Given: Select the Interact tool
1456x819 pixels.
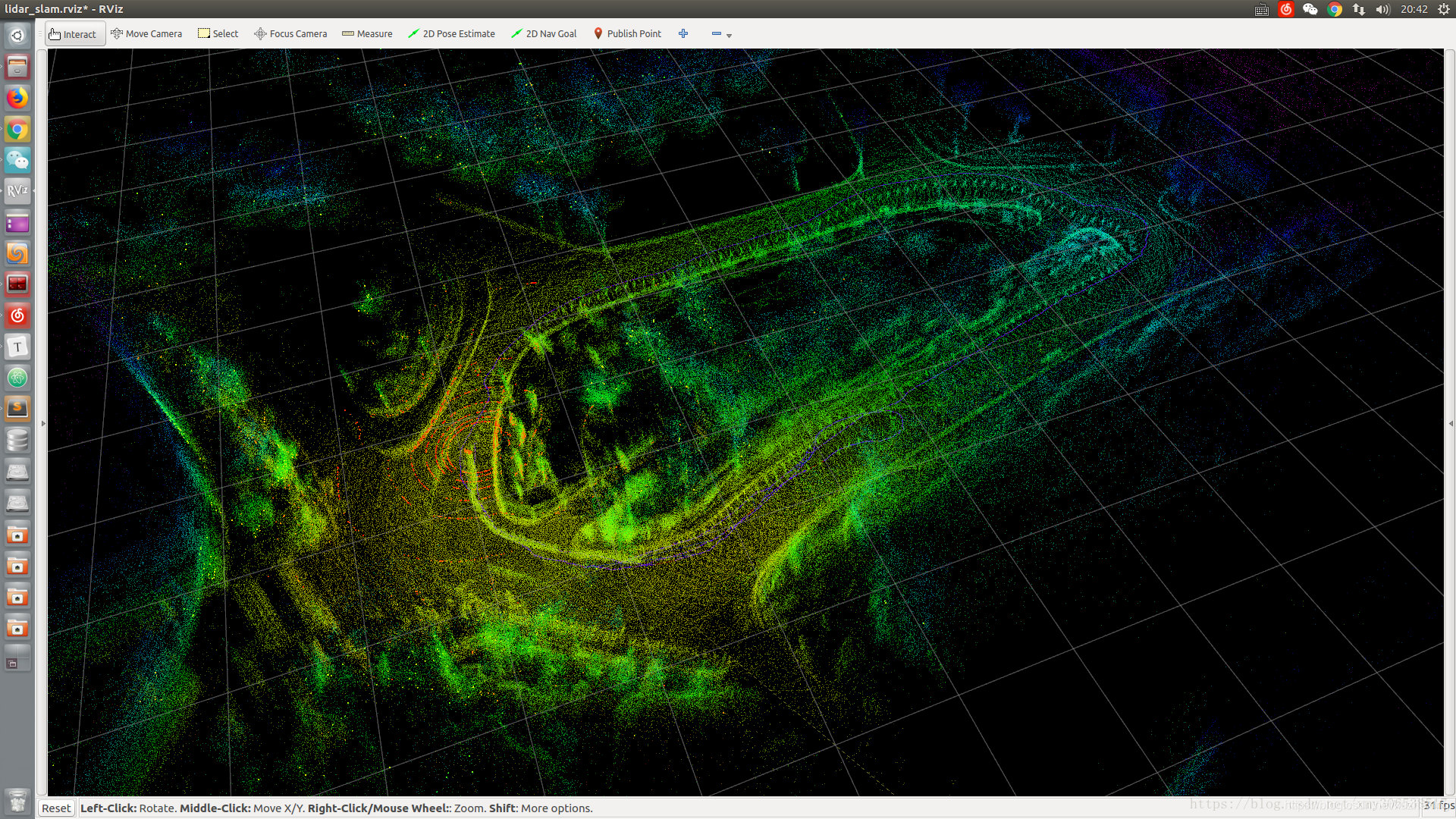Looking at the screenshot, I should (74, 34).
